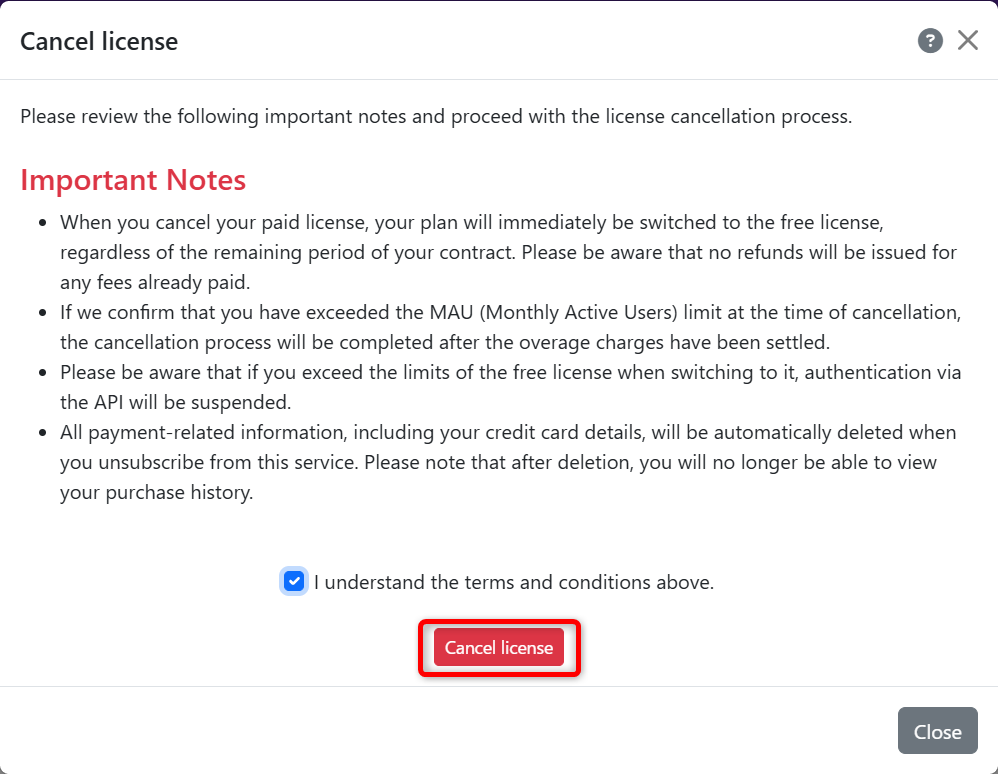Confirm cancellation with the highlighted red button
Viewport: 998px width, 774px height.
(498, 647)
